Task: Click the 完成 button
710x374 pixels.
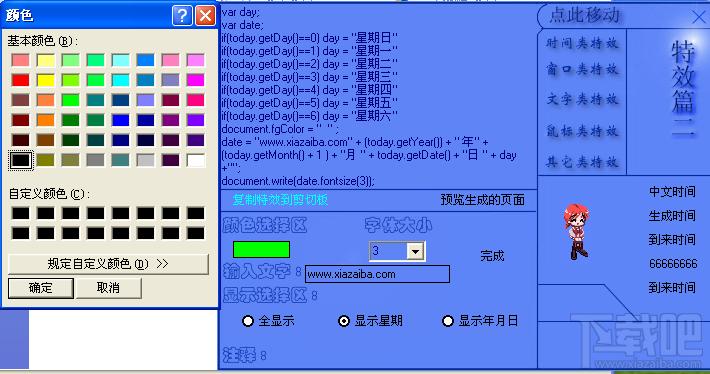Action: 492,256
